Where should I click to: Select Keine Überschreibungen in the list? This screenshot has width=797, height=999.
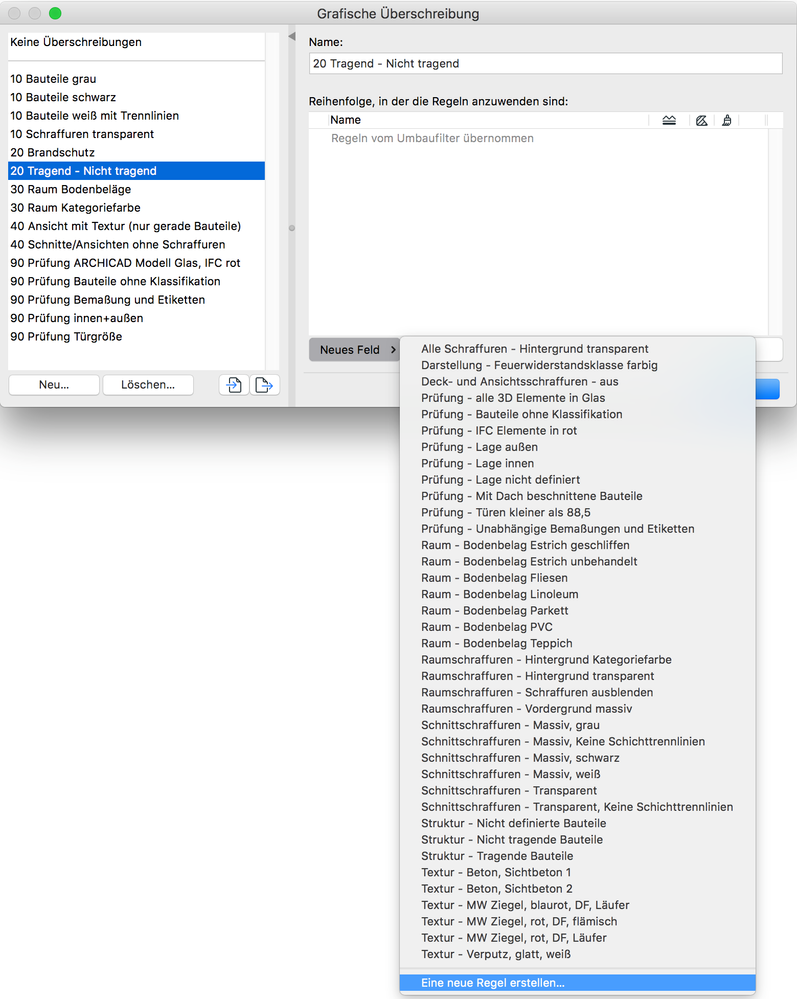(x=136, y=42)
